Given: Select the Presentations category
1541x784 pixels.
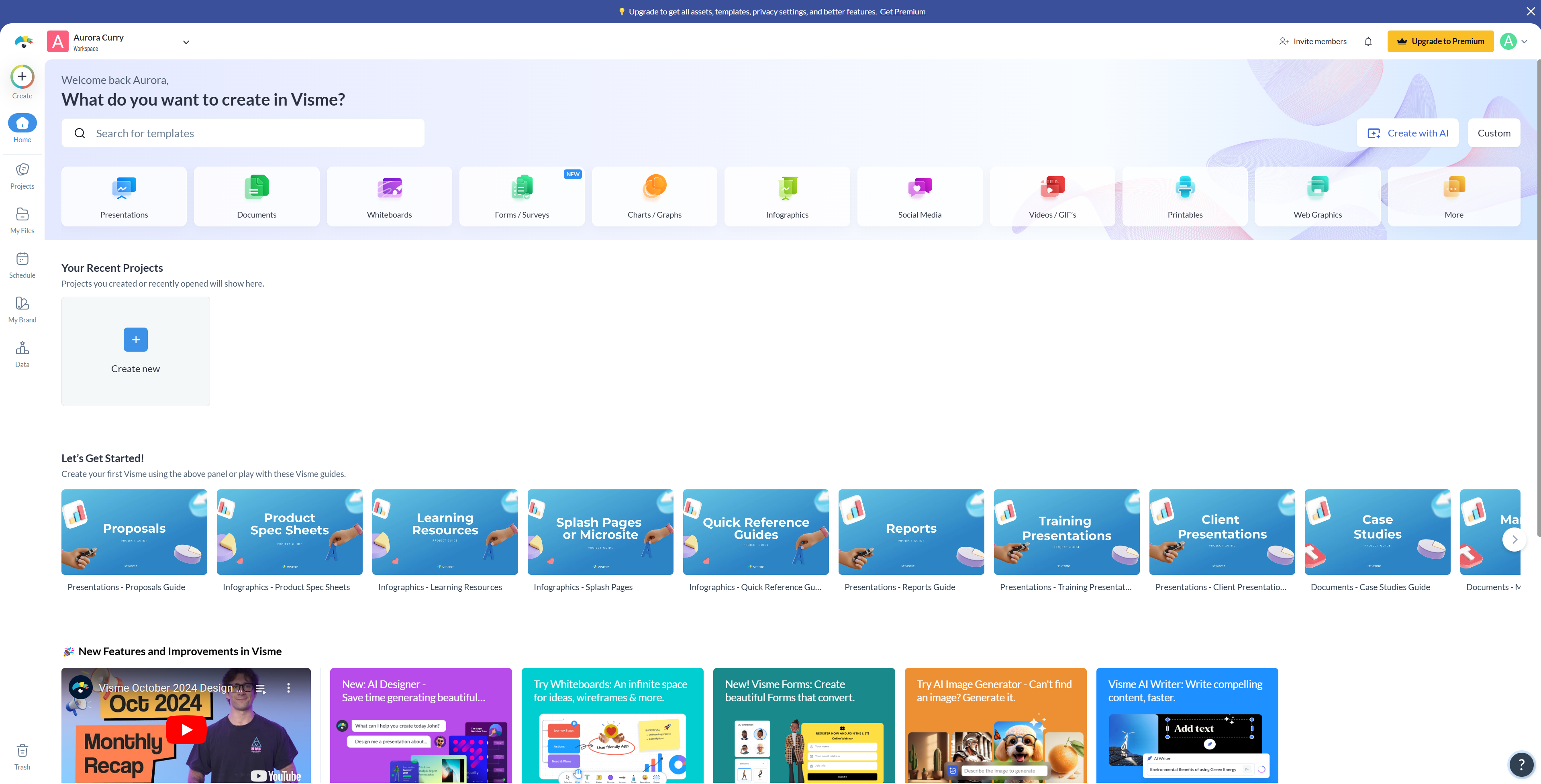Looking at the screenshot, I should click(x=124, y=196).
